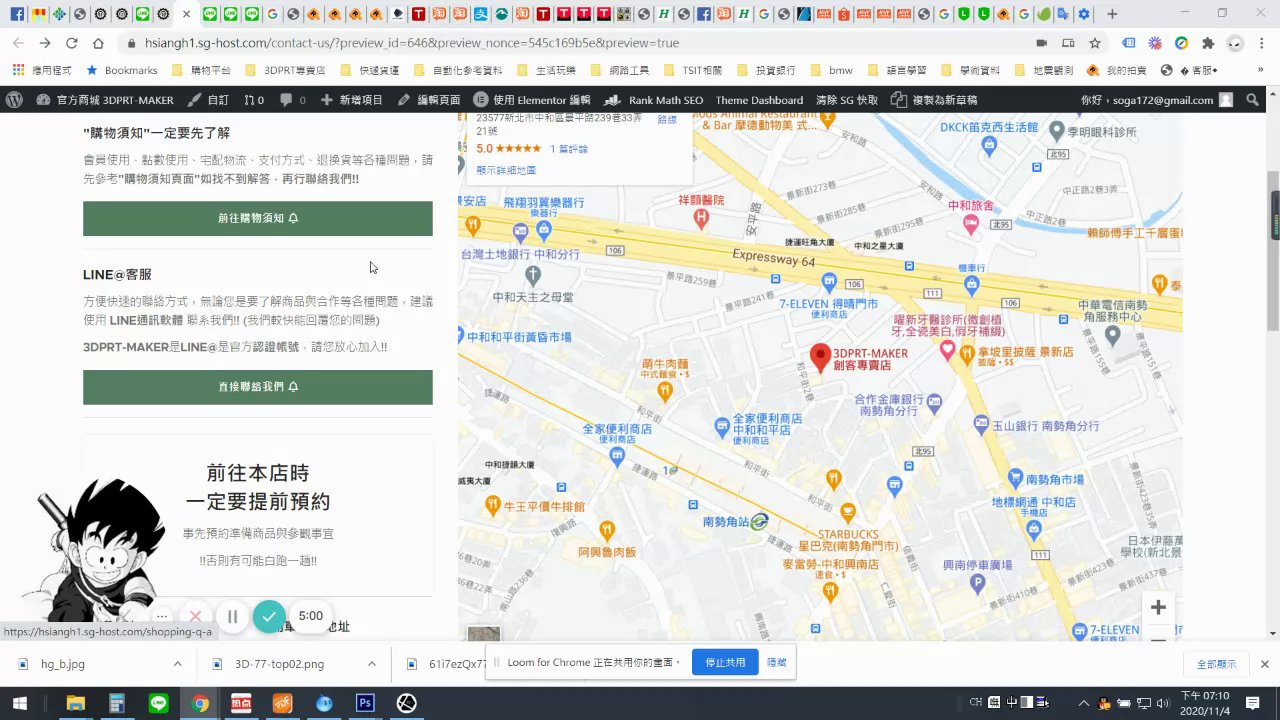This screenshot has width=1280, height=720.
Task: Open 自動化參考資料 bookmark folder
Action: click(x=458, y=71)
